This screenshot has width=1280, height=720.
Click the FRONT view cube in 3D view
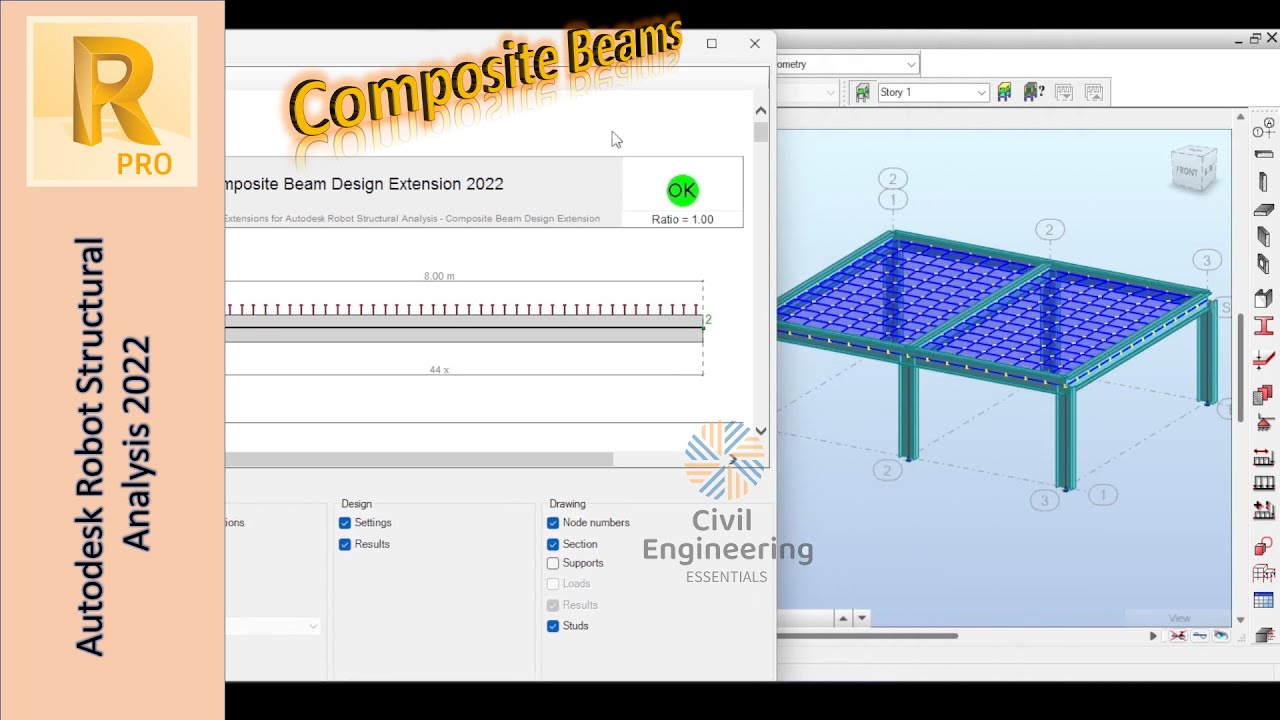pos(1195,171)
